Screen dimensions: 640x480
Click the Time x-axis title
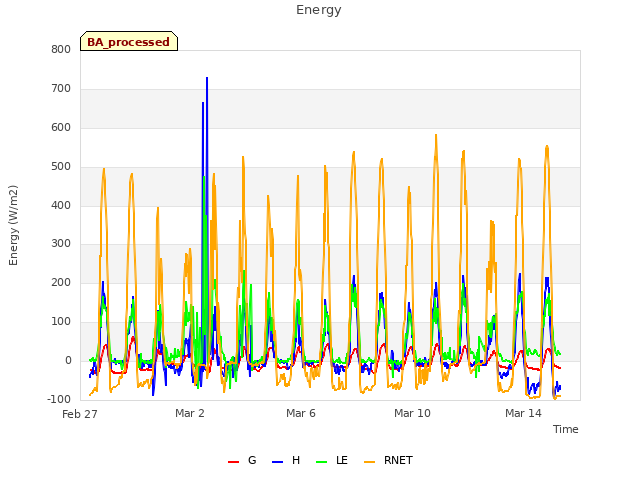pyautogui.click(x=566, y=429)
